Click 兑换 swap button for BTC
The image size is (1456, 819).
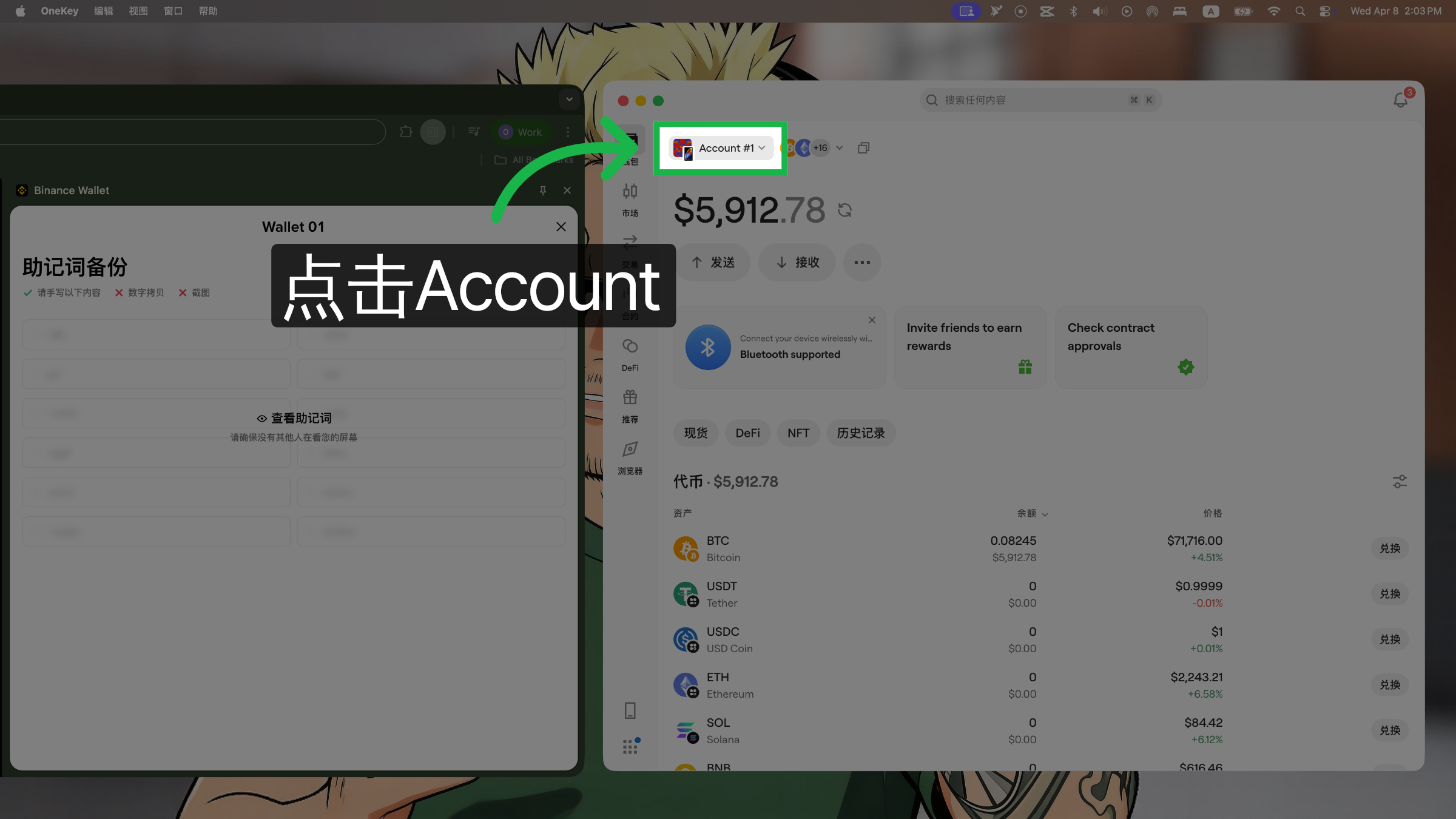coord(1389,548)
